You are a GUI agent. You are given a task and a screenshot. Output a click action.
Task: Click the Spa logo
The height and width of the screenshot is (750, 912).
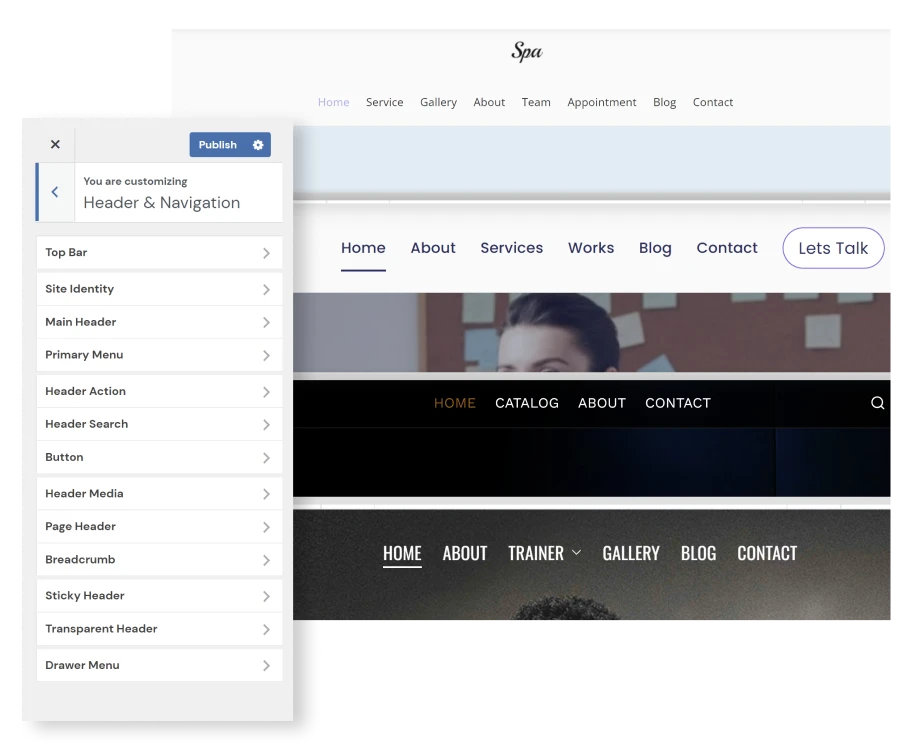pos(527,51)
